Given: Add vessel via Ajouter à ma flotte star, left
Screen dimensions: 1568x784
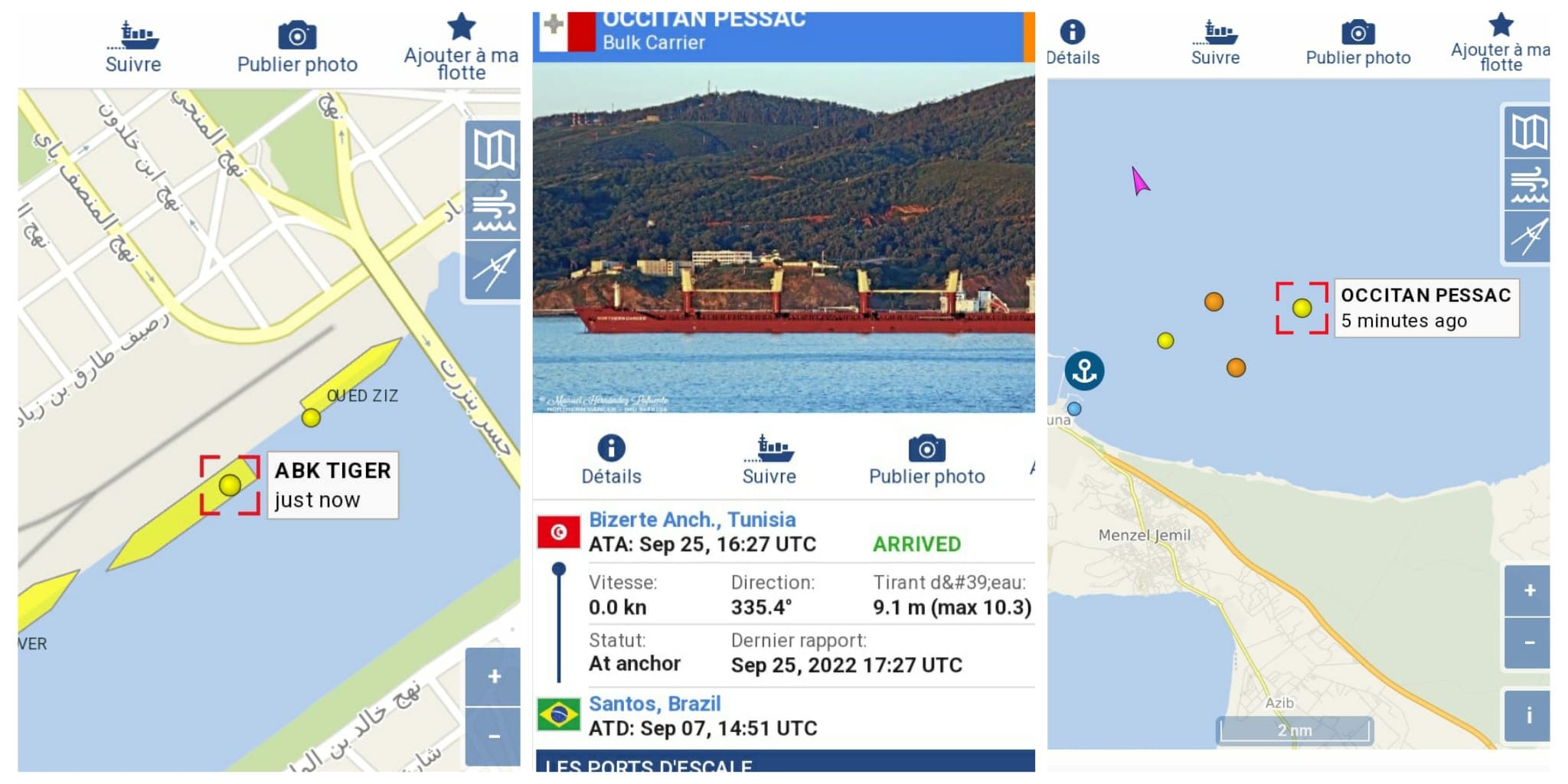Looking at the screenshot, I should click(x=461, y=46).
